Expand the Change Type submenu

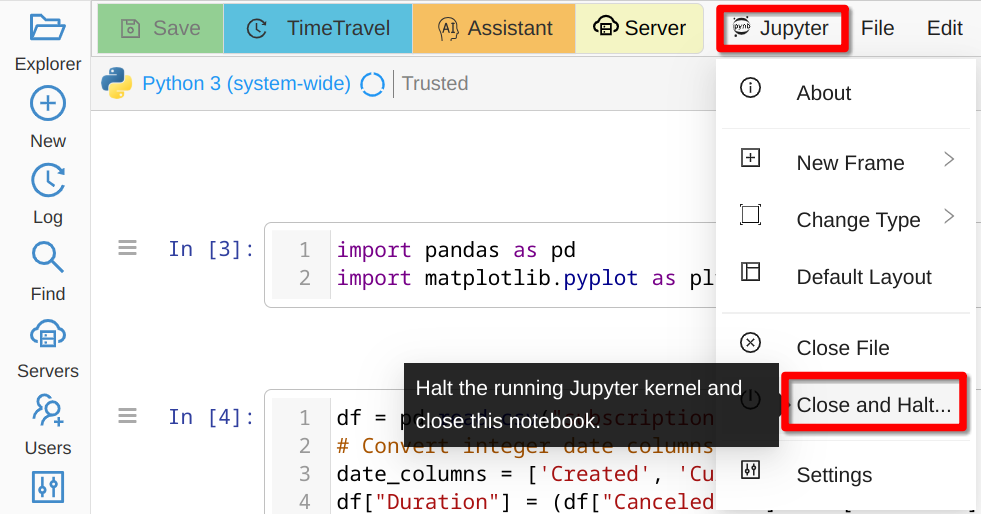tap(858, 220)
